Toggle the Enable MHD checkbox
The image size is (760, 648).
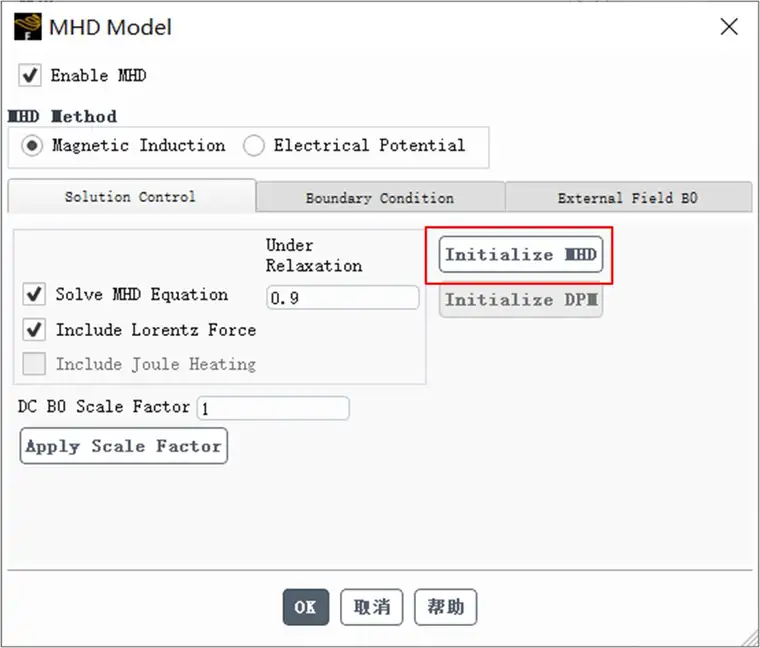click(x=30, y=75)
